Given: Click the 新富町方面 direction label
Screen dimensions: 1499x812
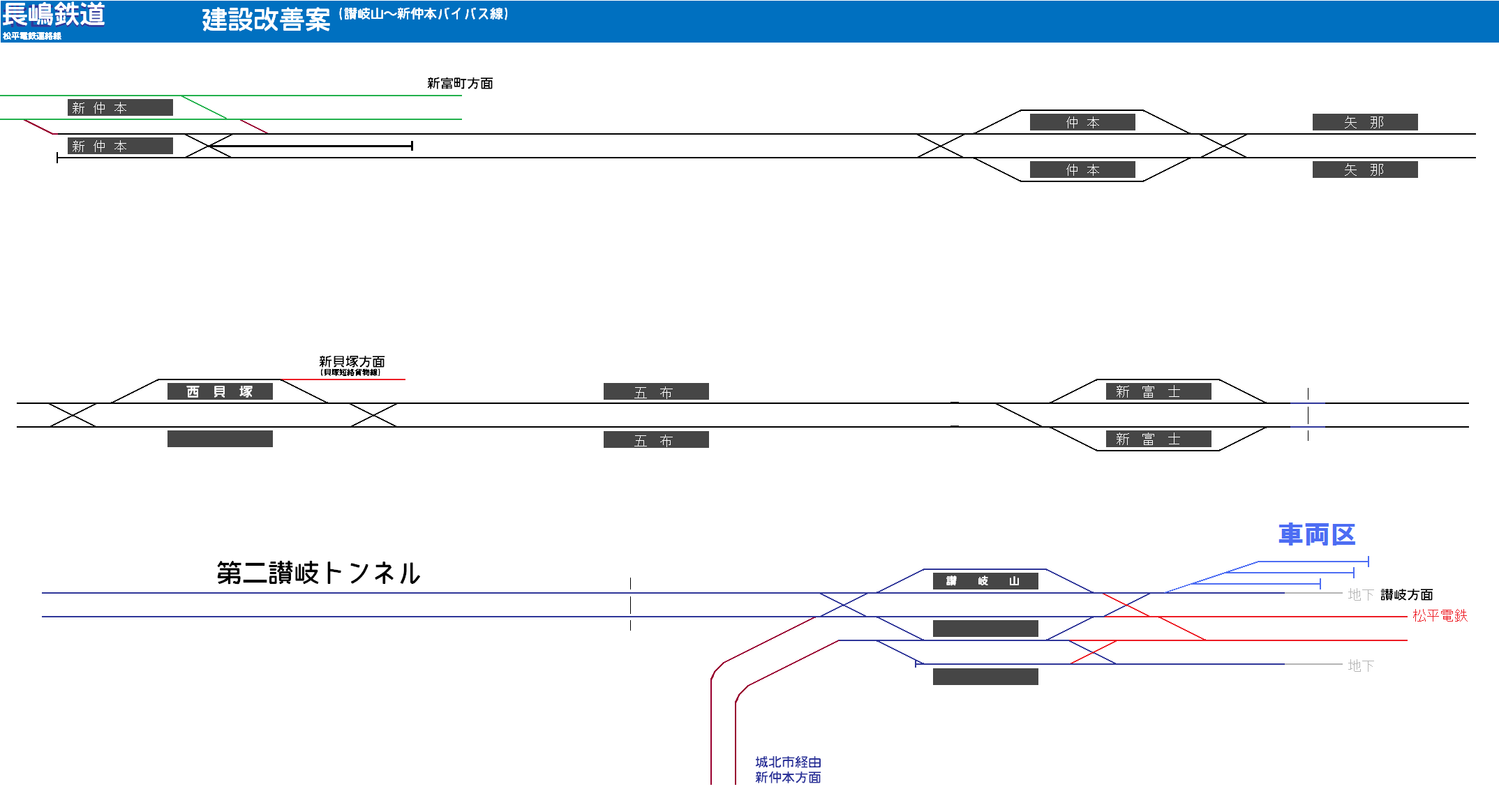Looking at the screenshot, I should coord(460,84).
